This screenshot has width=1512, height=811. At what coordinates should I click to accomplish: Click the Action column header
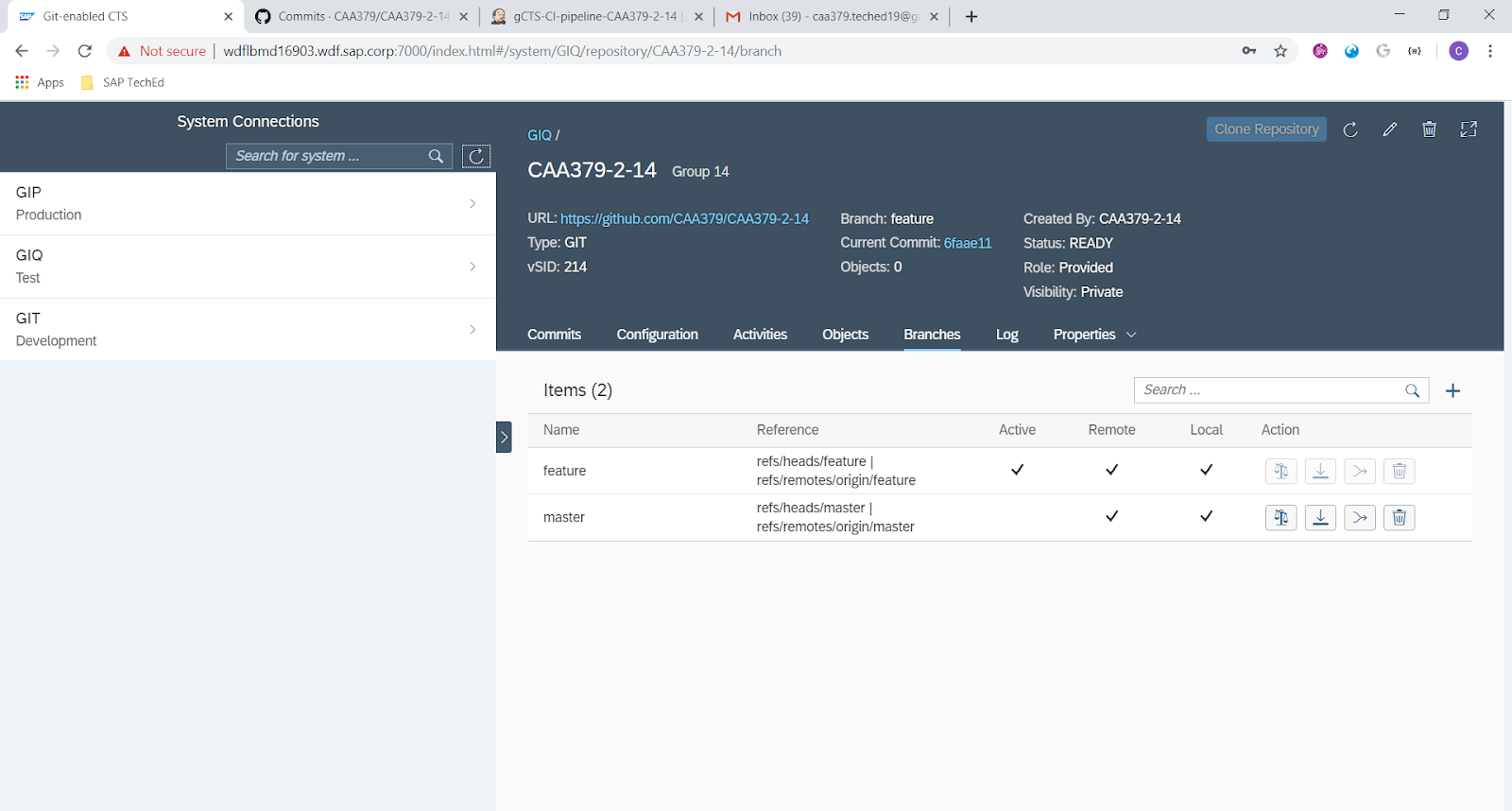[x=1280, y=430]
